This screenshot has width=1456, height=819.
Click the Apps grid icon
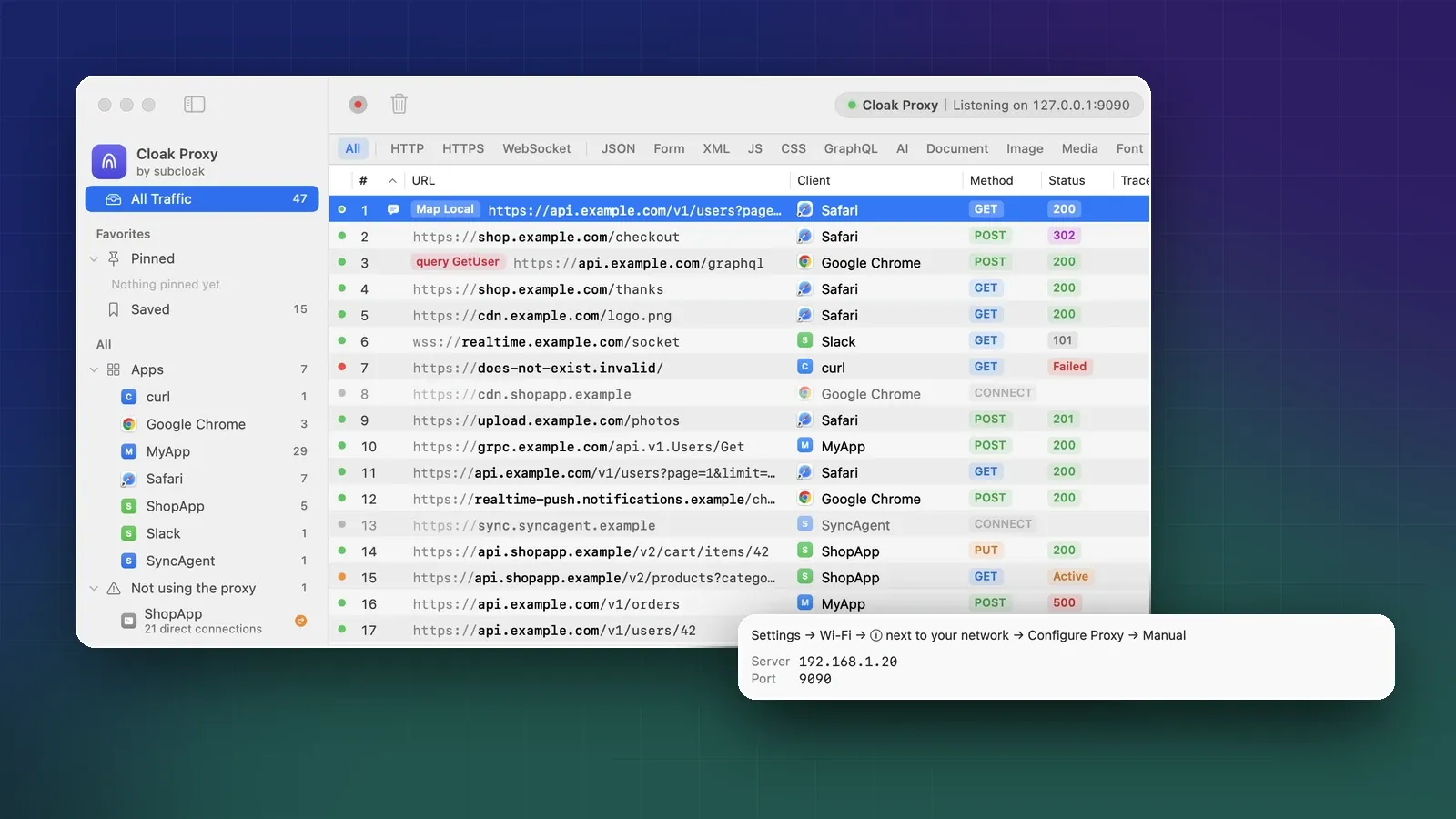pos(114,369)
